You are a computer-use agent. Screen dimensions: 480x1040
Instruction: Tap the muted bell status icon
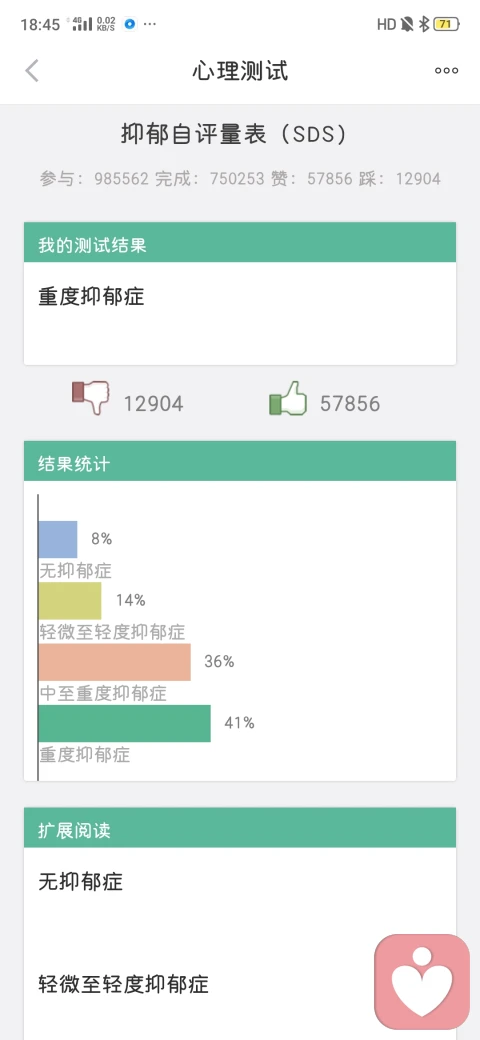click(x=406, y=25)
